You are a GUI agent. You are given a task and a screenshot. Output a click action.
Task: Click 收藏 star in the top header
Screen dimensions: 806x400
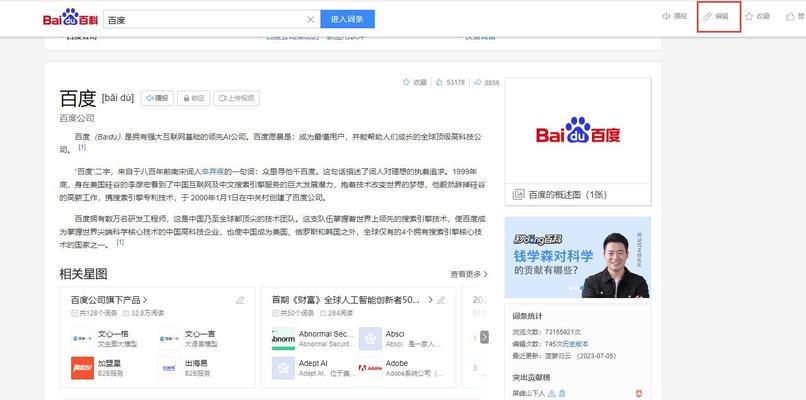click(x=758, y=16)
